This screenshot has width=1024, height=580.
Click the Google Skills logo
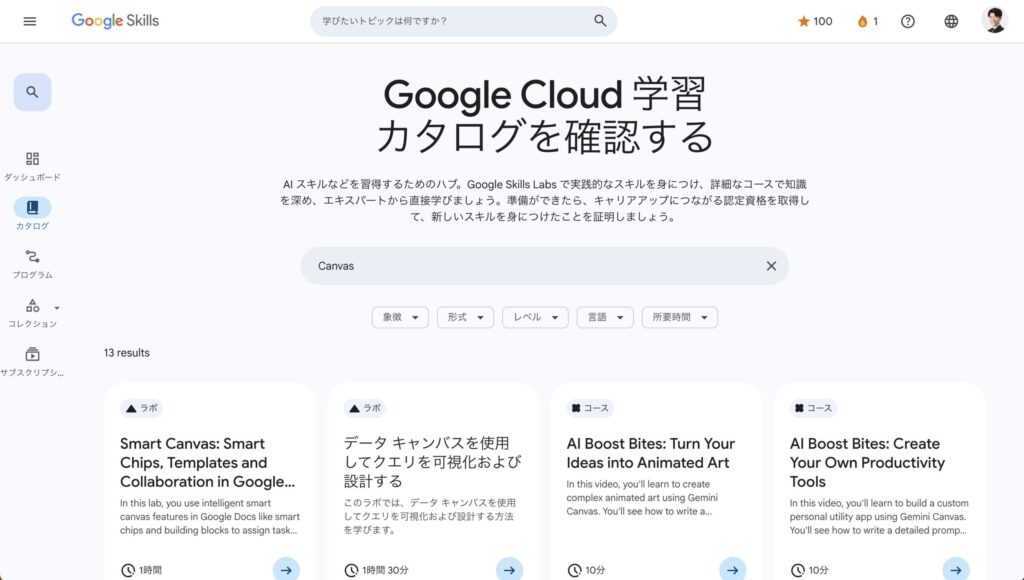tap(115, 21)
